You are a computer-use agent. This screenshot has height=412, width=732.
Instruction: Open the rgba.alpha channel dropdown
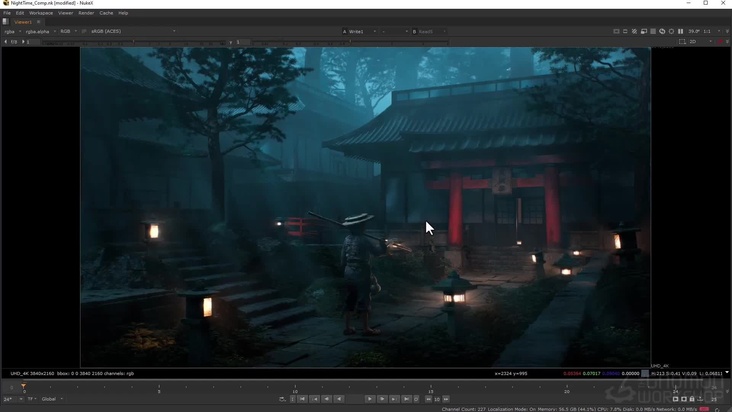click(40, 31)
